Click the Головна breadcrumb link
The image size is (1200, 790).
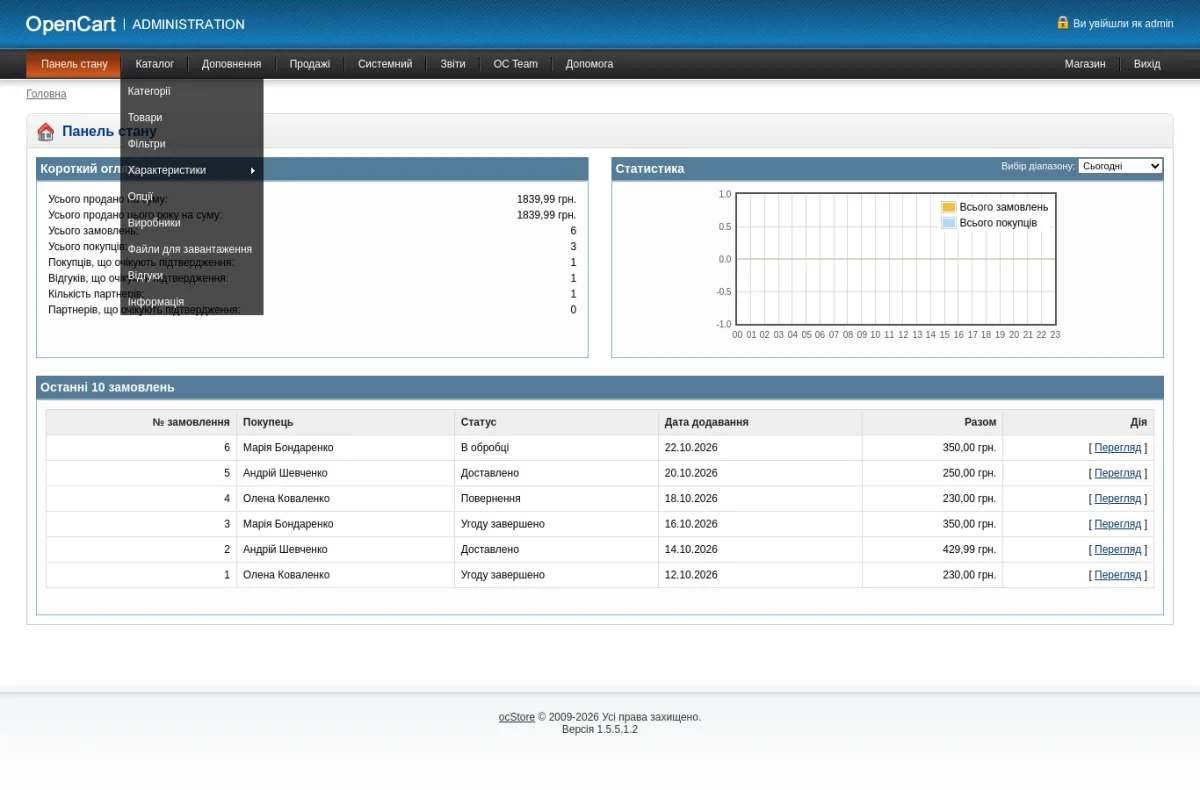click(46, 94)
